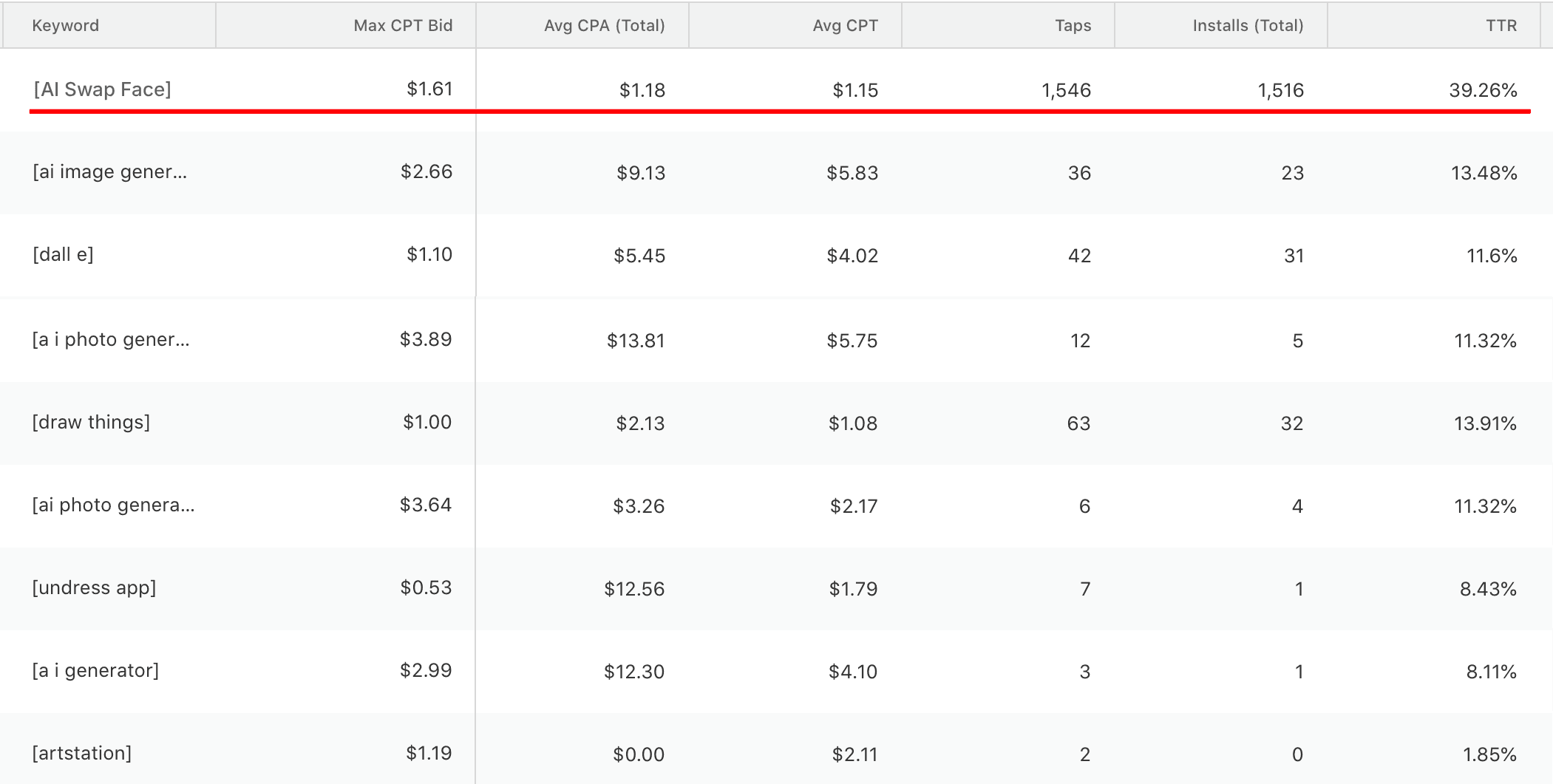Click the [undress app] keyword

point(95,587)
